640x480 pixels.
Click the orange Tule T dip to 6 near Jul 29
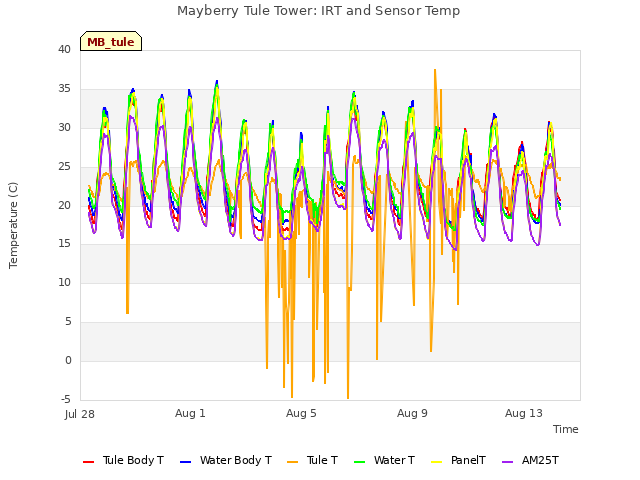(127, 312)
